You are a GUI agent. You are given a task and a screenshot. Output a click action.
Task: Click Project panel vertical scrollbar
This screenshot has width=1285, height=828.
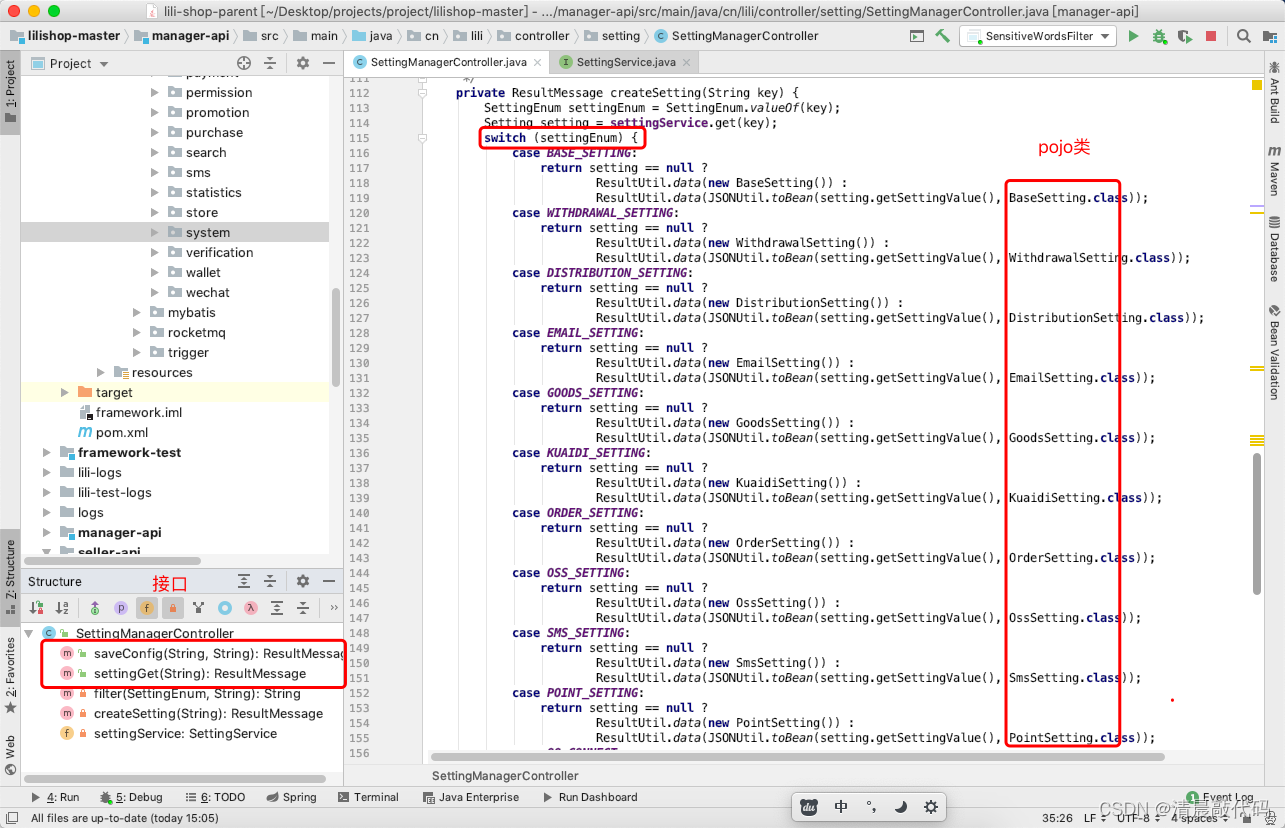point(336,336)
